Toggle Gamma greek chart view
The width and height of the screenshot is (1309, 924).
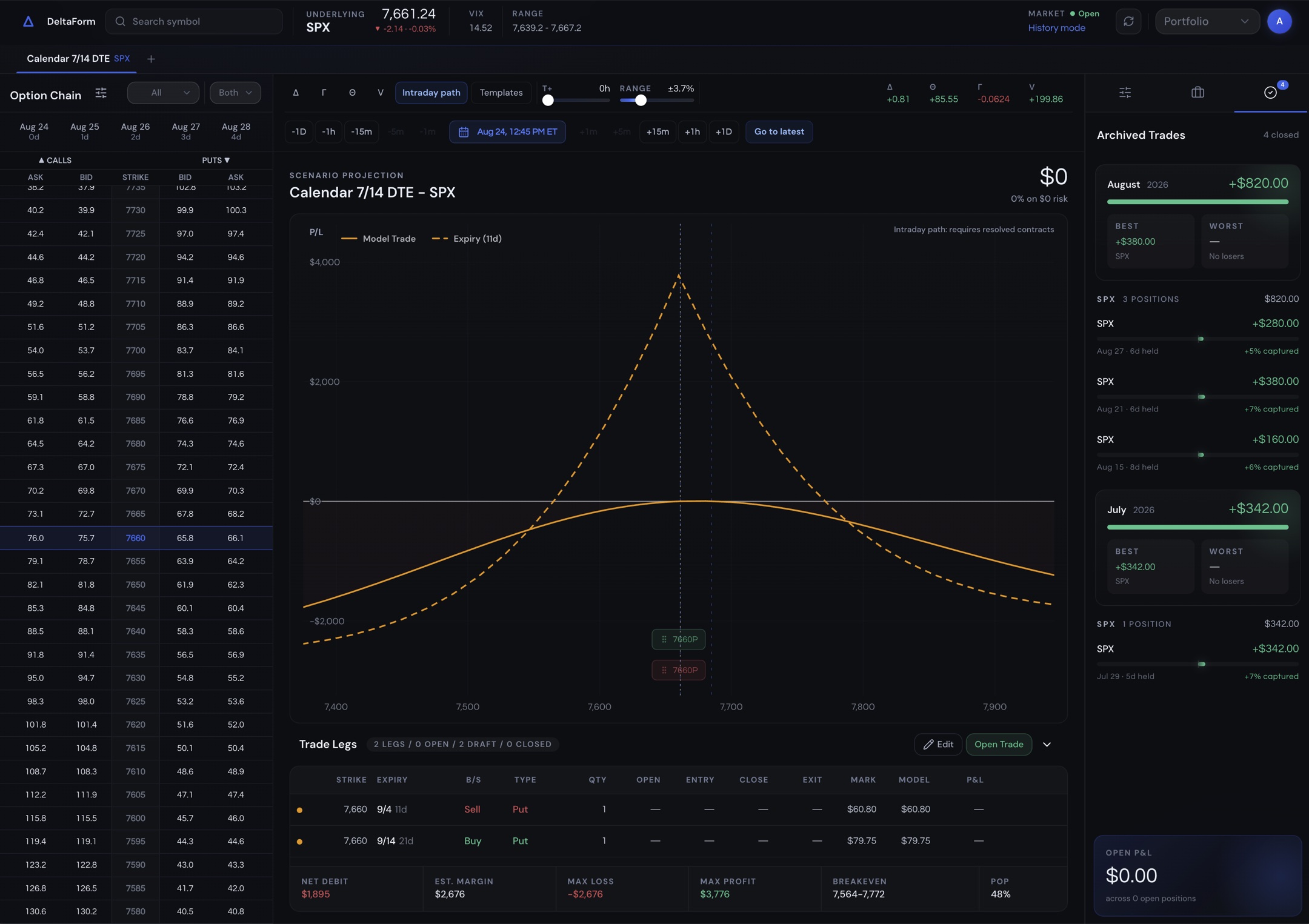coord(324,93)
